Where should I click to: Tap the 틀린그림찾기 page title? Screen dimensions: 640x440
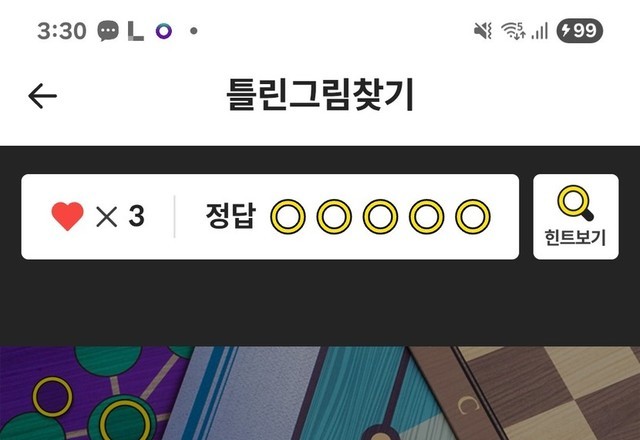pos(320,95)
